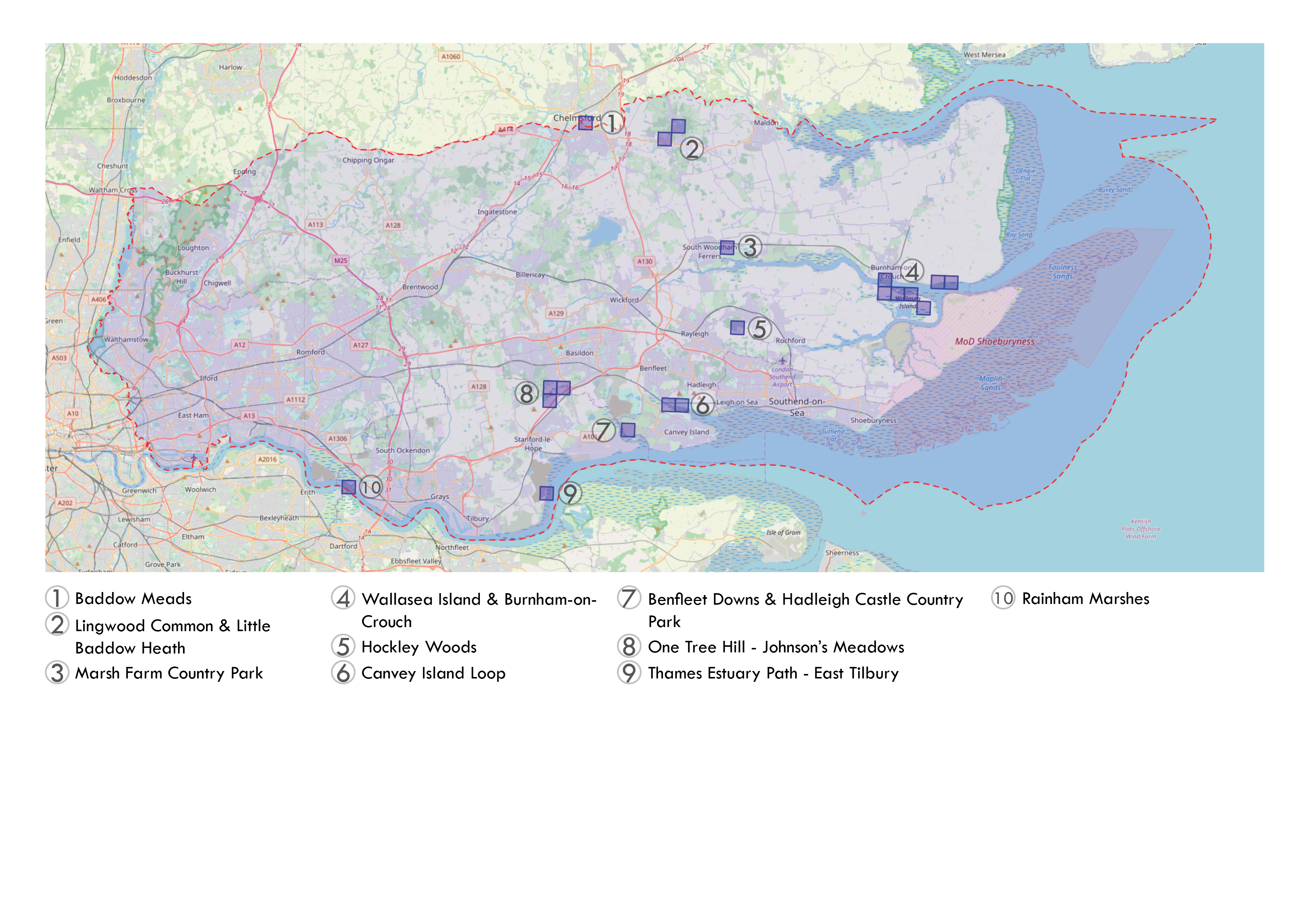Select the 'Isle of Grain' map label

click(x=783, y=533)
